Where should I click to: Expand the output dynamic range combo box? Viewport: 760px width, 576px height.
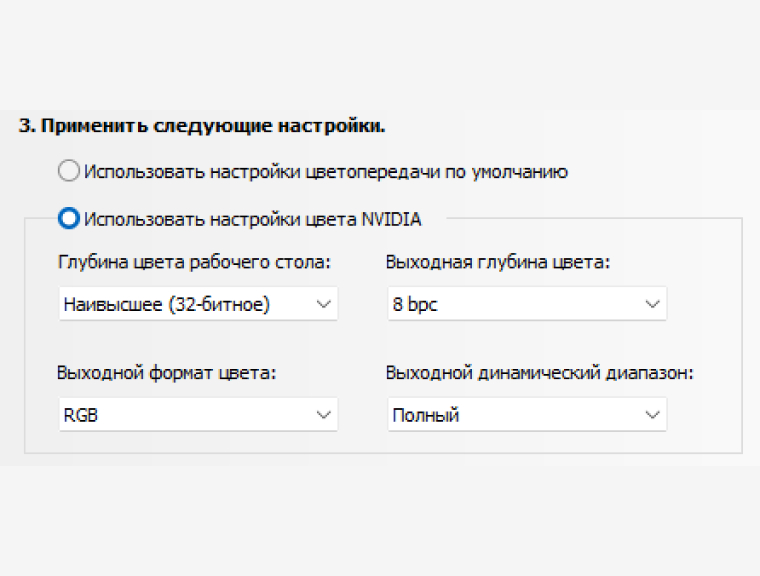(x=527, y=414)
